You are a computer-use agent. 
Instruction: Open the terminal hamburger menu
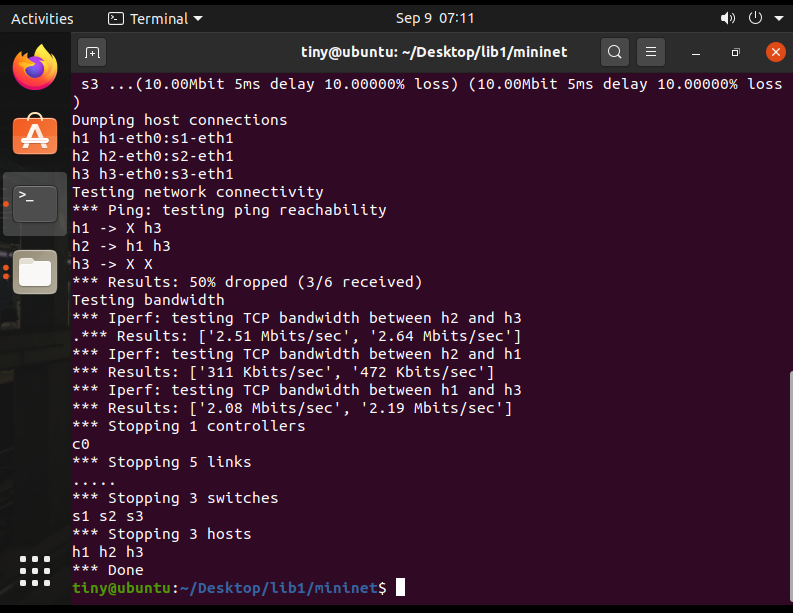pos(651,52)
